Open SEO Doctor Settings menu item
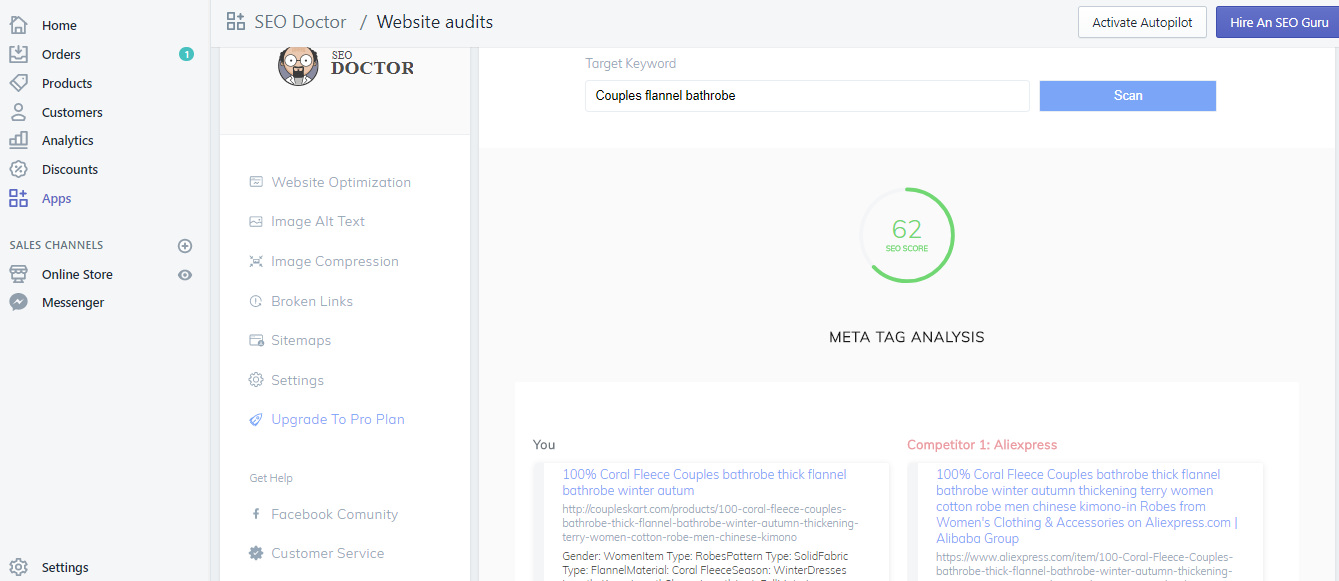 tap(298, 380)
